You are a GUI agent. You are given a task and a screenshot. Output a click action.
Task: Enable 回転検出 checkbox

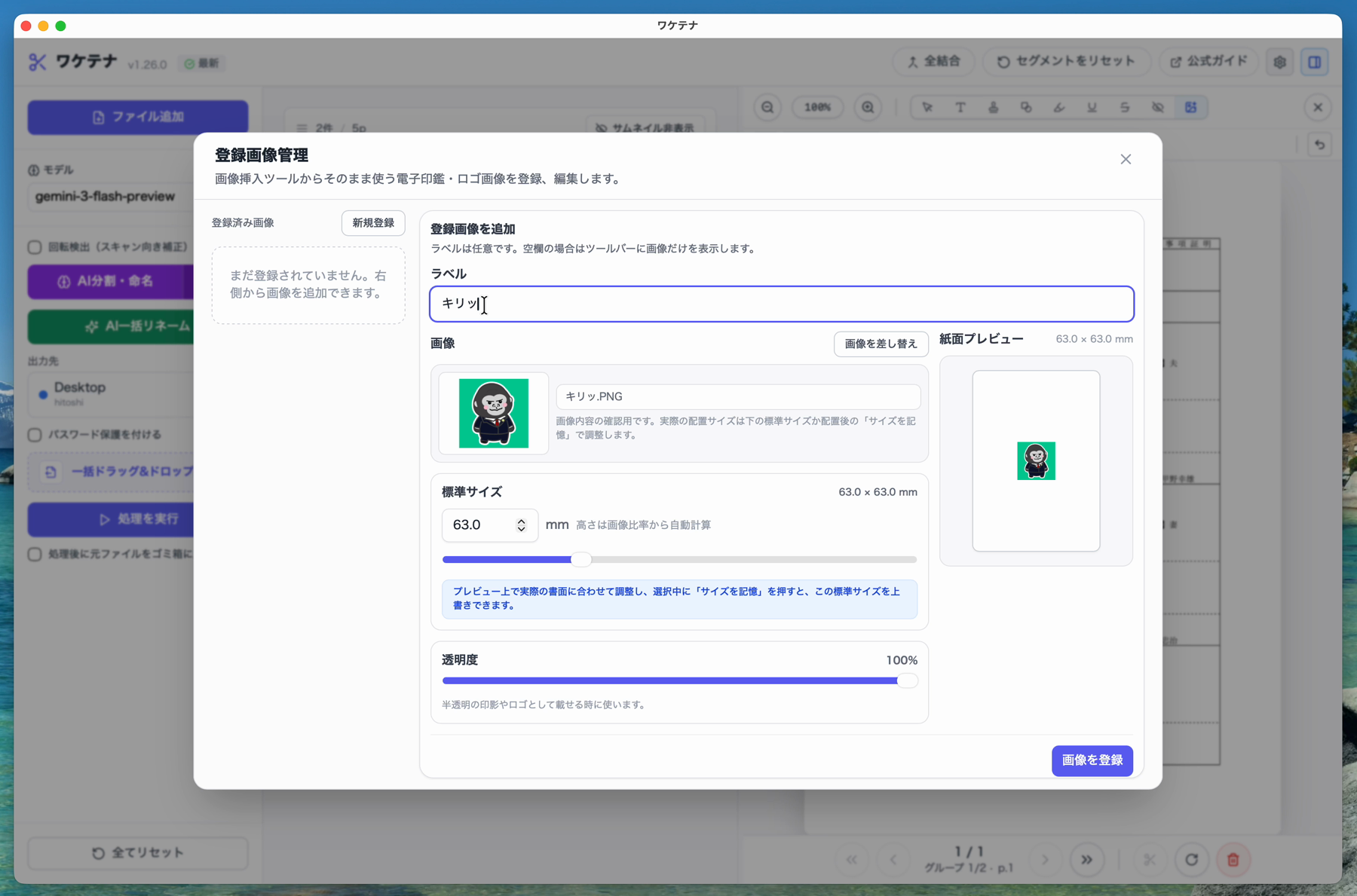[35, 247]
